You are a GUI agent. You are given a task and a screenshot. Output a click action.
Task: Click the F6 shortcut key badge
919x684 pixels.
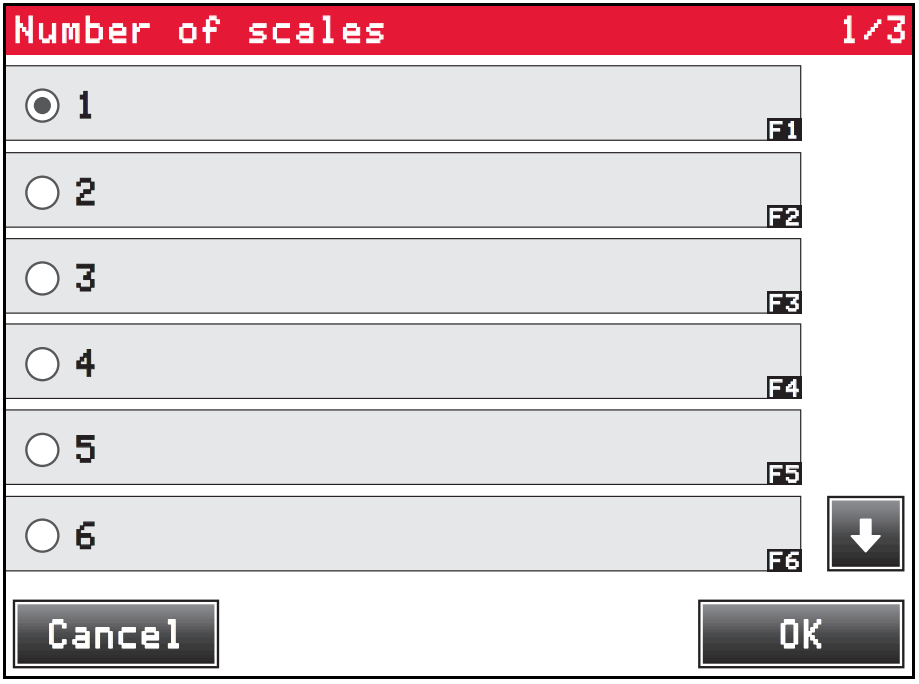tap(784, 560)
